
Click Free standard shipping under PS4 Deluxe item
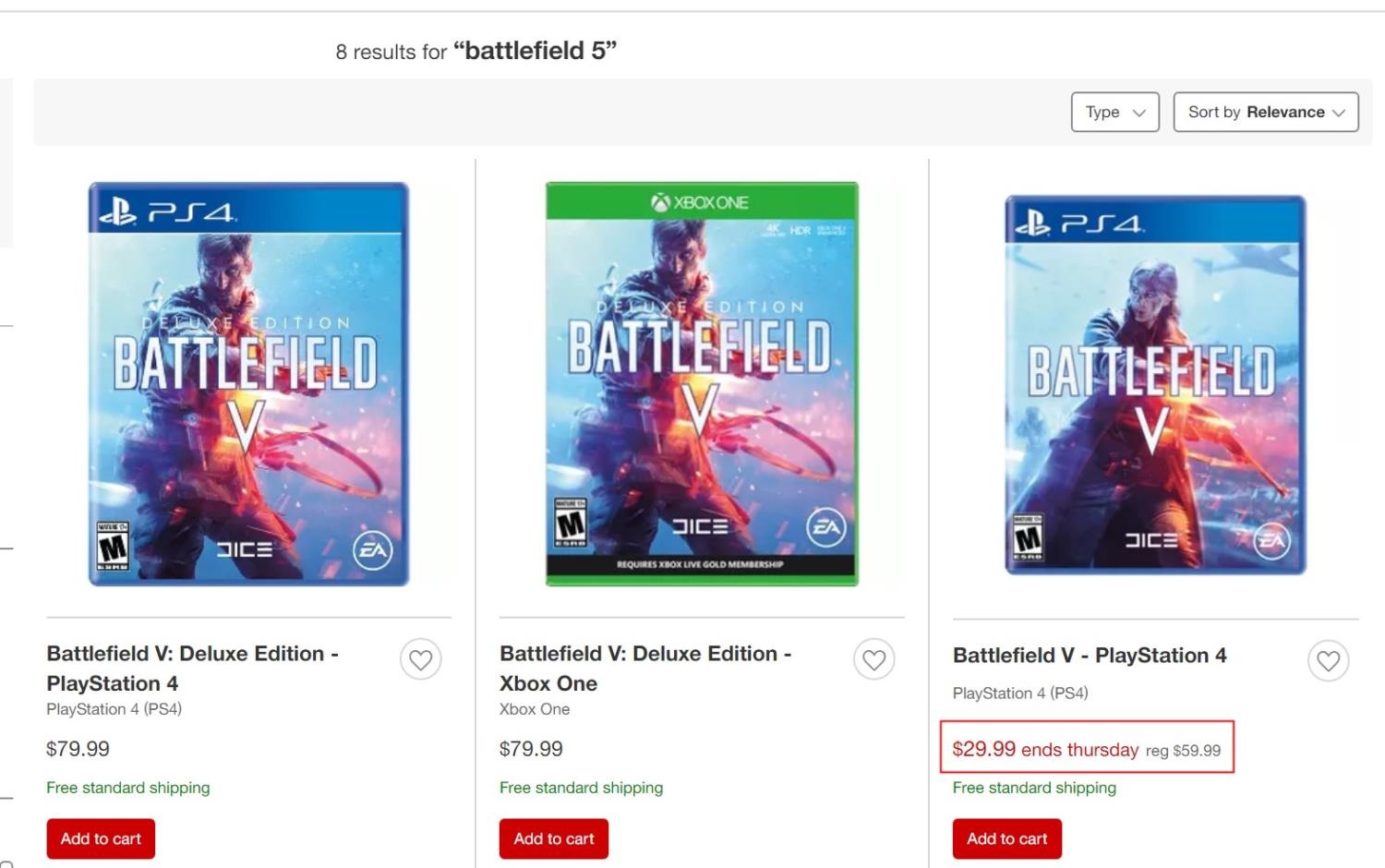(x=128, y=788)
